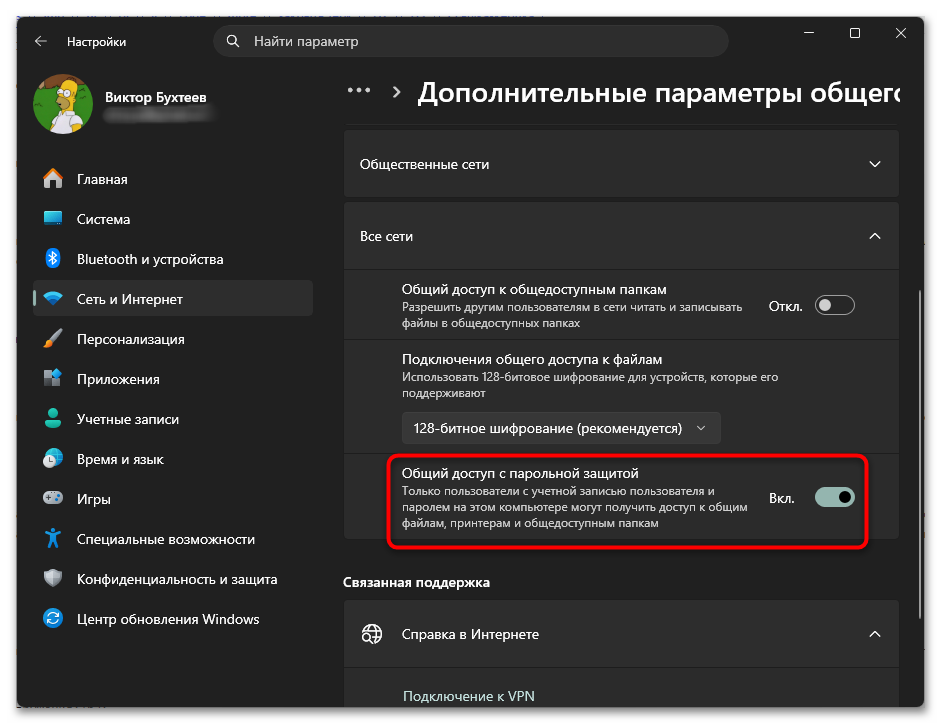The height and width of the screenshot is (724, 941).
Task: Click the Конфиденциальность и защита shield icon
Action: click(x=53, y=579)
